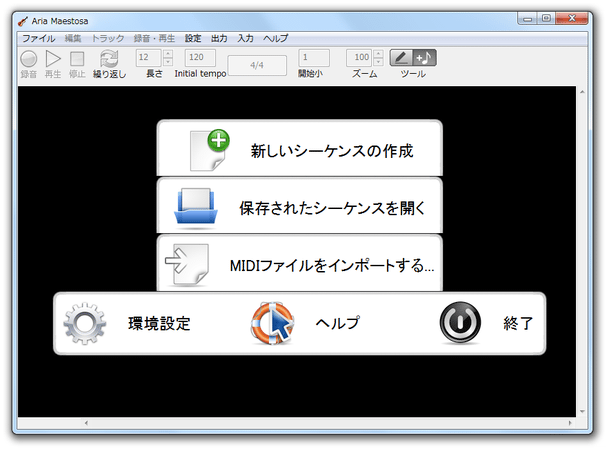Select the add-note tool icon

pyautogui.click(x=425, y=58)
